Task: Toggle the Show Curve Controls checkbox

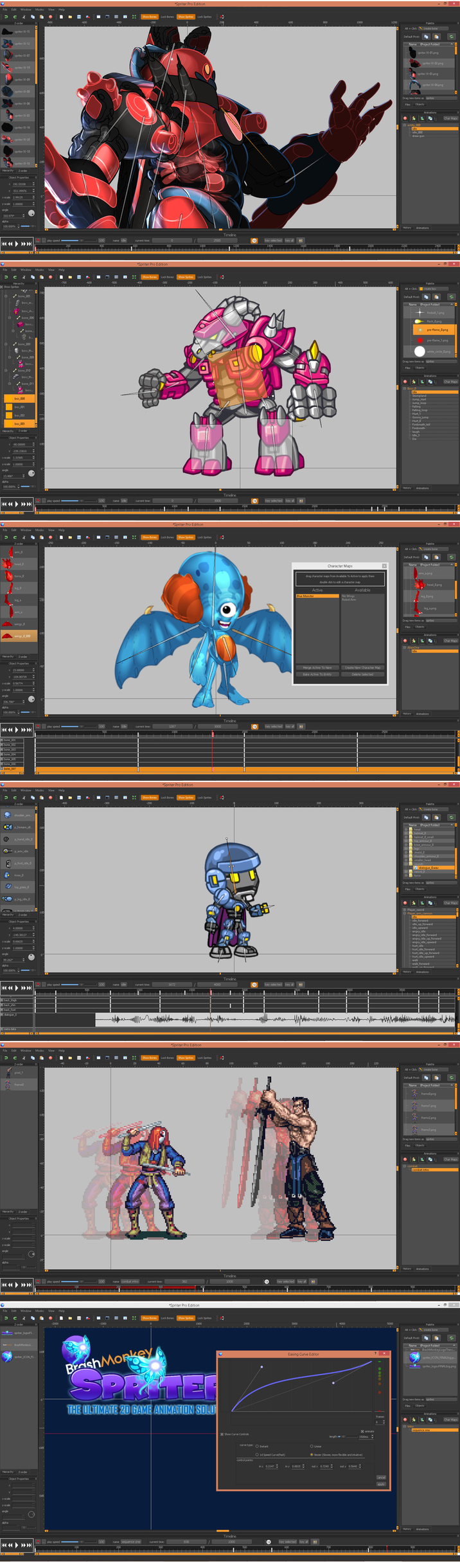Action: pos(222,1434)
